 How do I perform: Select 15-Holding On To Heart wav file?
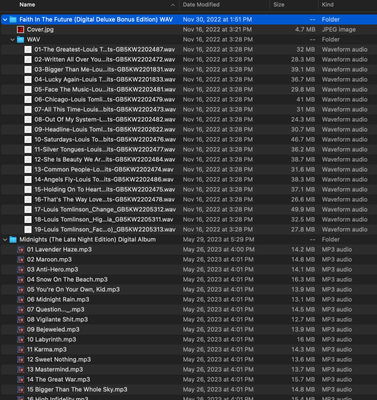point(105,190)
